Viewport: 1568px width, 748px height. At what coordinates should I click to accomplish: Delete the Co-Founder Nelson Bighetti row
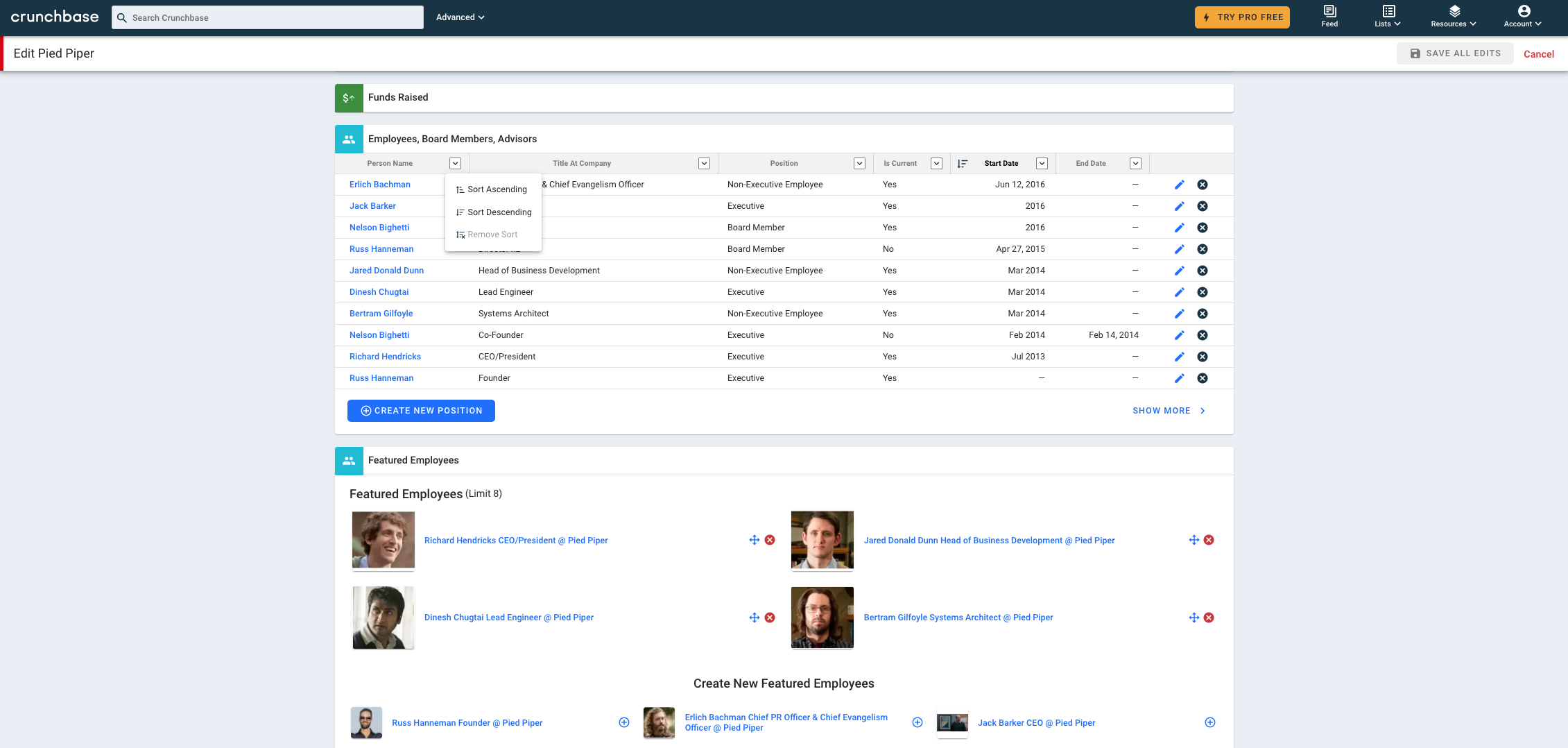point(1203,335)
